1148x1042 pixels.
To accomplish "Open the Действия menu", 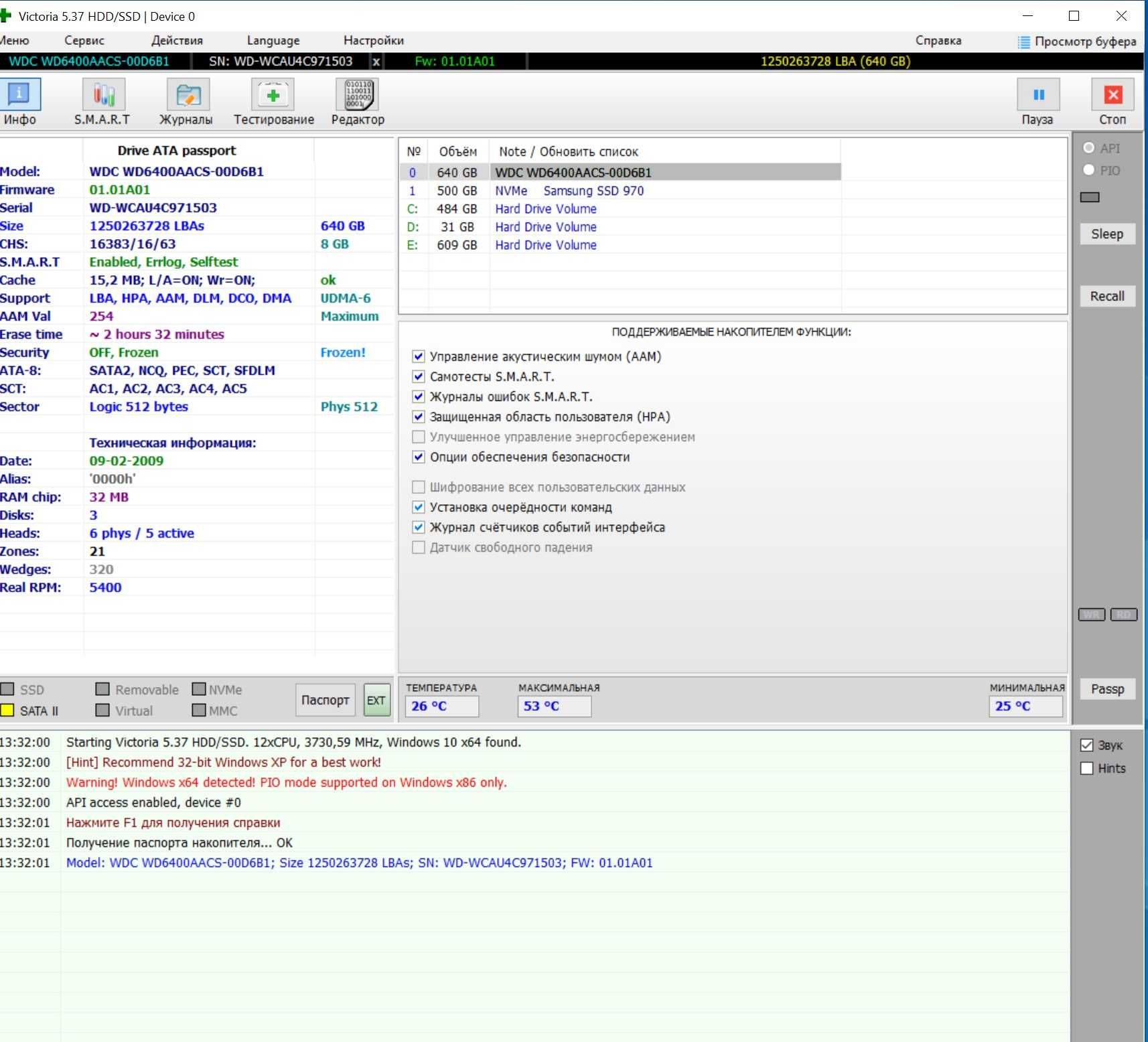I will (177, 41).
